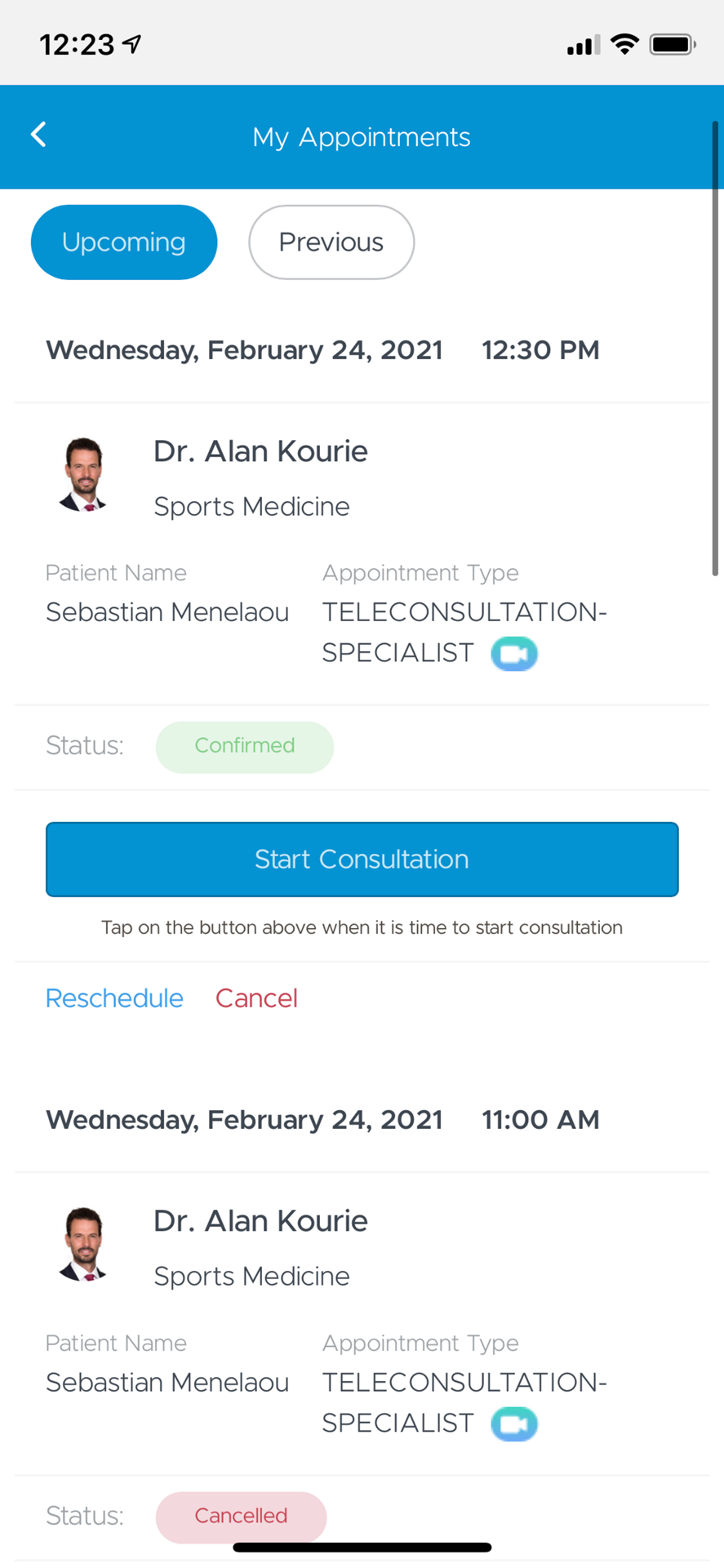Tap the cellular signal bars icon
The image size is (724, 1568).
point(583,45)
